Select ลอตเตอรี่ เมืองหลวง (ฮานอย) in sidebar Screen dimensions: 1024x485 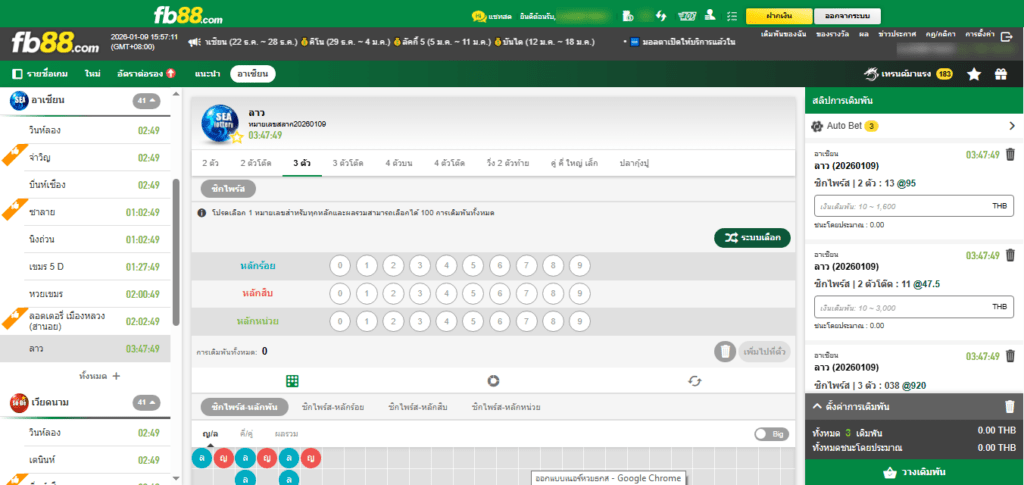click(85, 321)
